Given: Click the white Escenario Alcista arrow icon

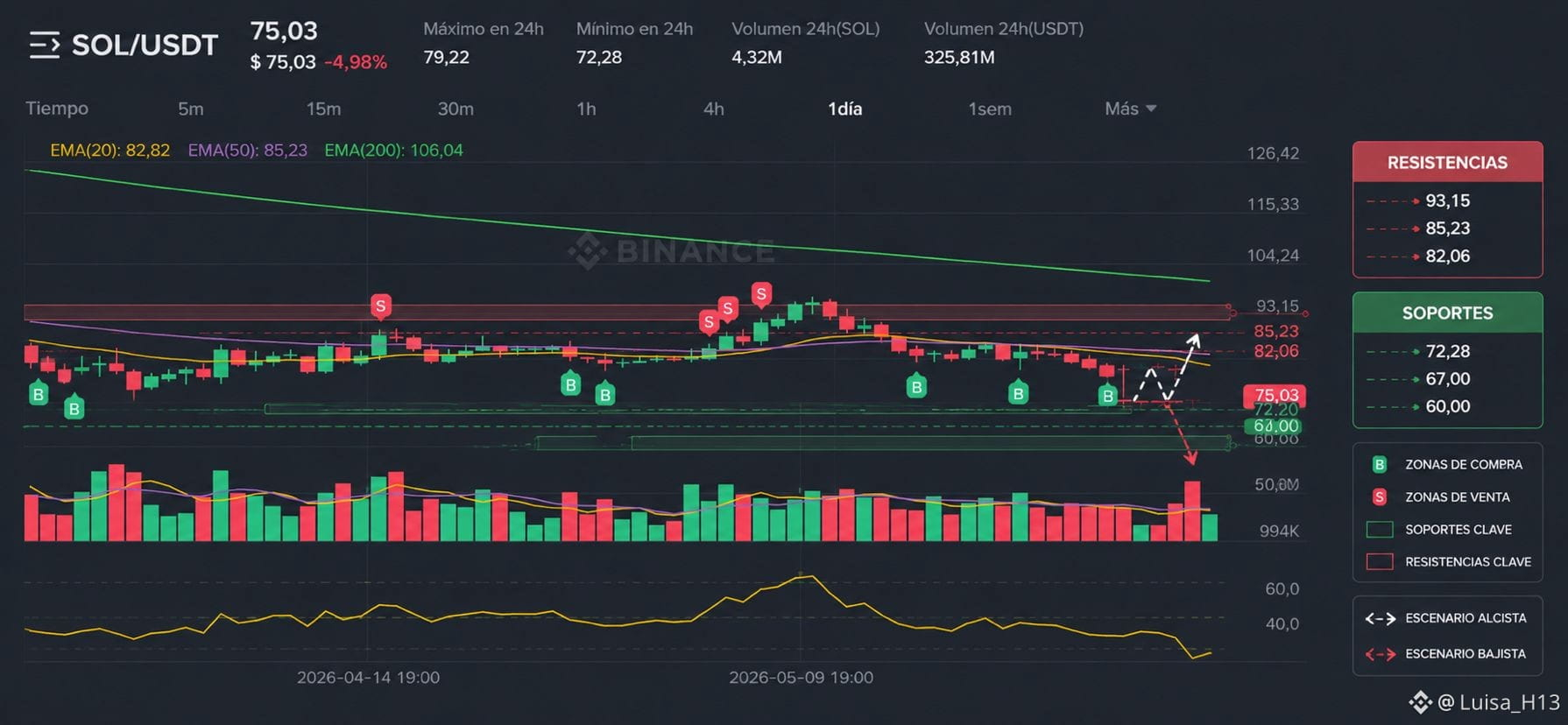Looking at the screenshot, I should coord(1380,619).
